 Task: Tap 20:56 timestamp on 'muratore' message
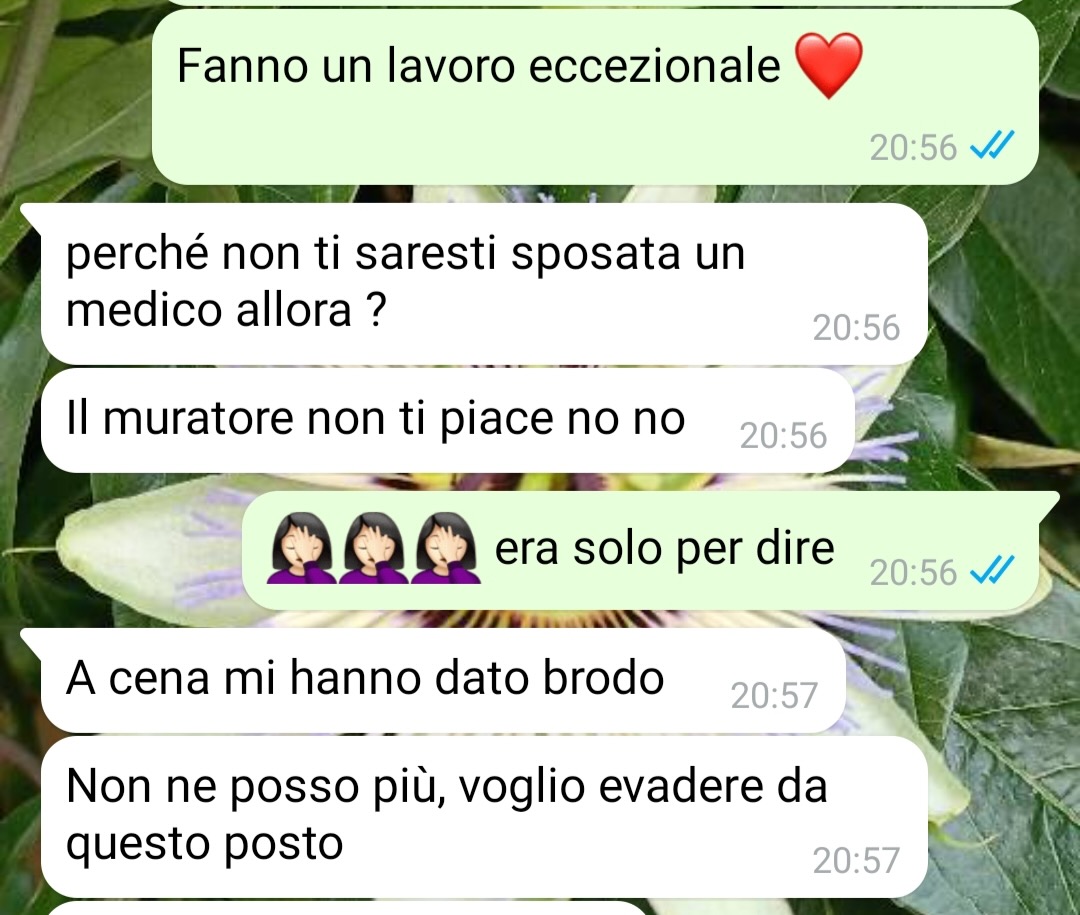pyautogui.click(x=783, y=435)
